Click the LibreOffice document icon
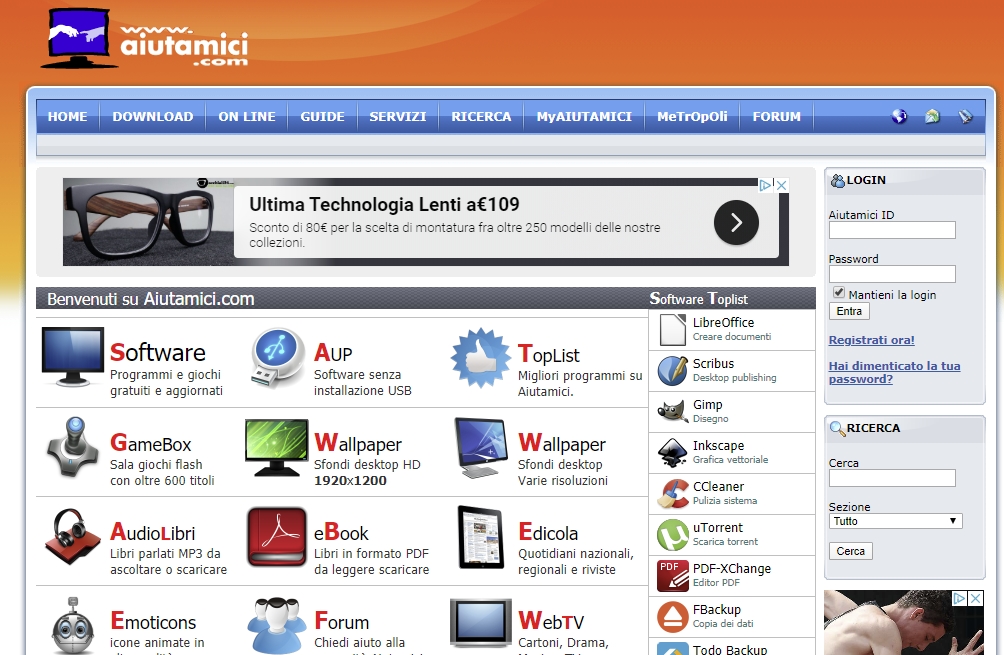Screen dimensions: 1004x655 point(672,330)
